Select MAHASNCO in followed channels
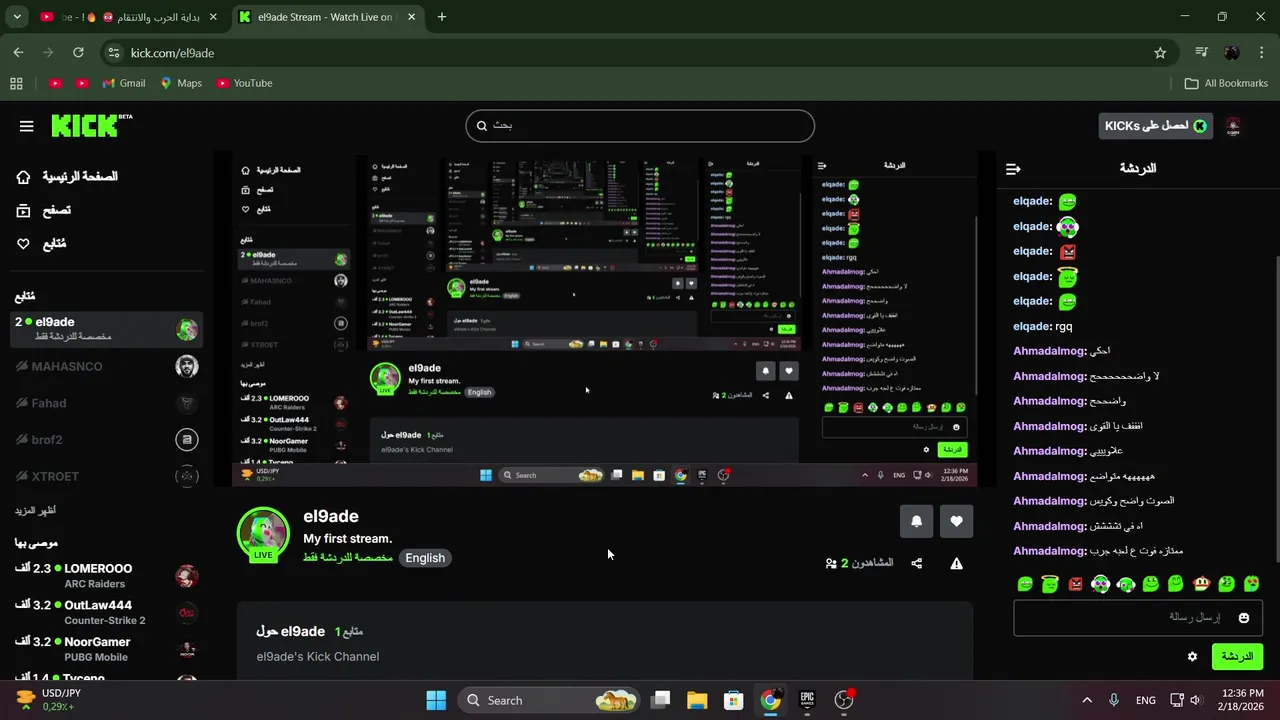Viewport: 1280px width, 720px height. pyautogui.click(x=106, y=366)
